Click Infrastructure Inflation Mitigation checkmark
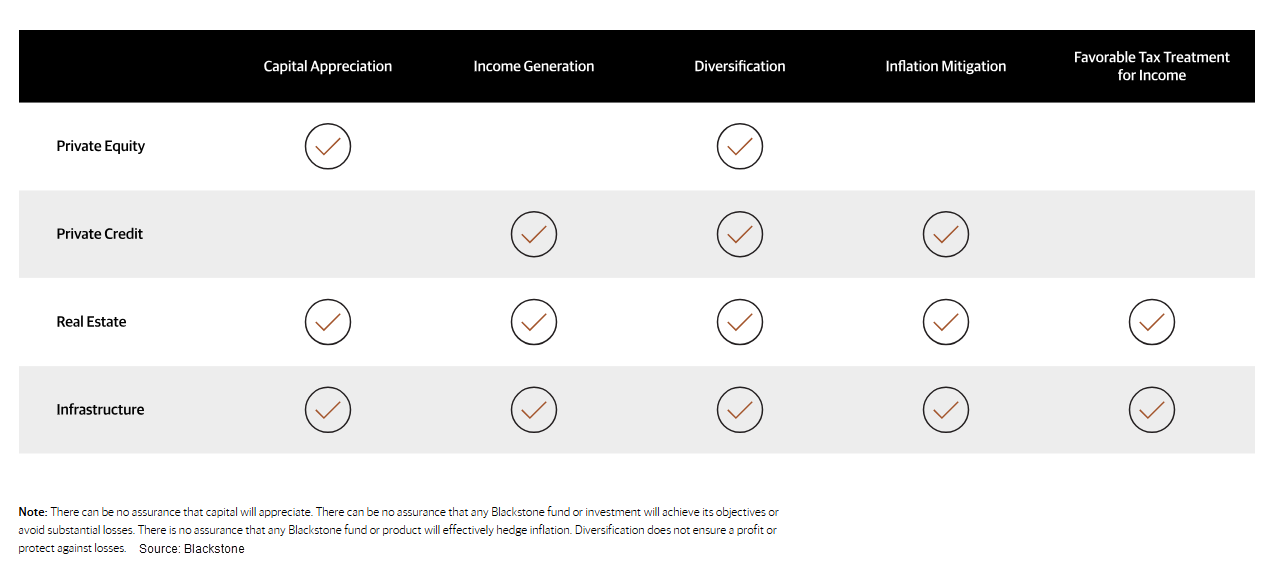1280x578 pixels. (946, 410)
